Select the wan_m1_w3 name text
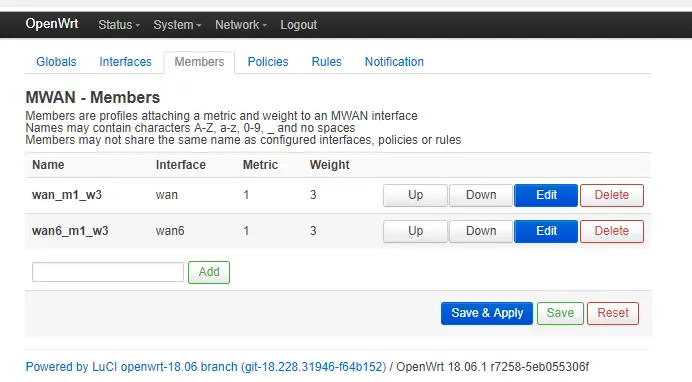This screenshot has height=382, width=692. [67, 195]
